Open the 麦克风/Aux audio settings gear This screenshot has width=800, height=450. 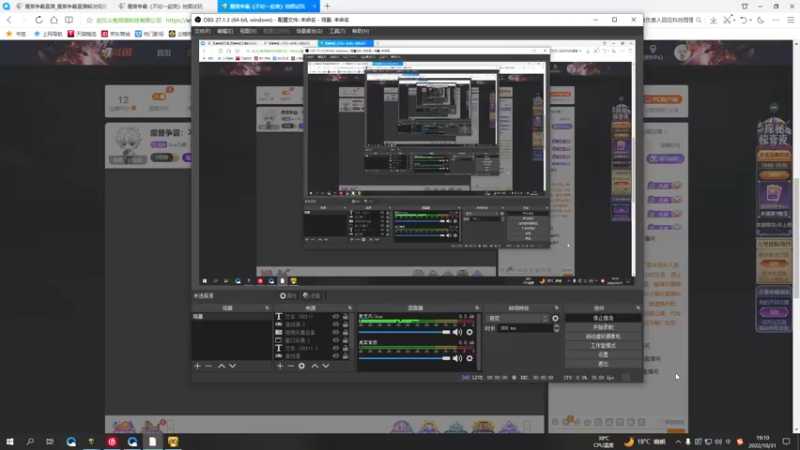coord(469,332)
